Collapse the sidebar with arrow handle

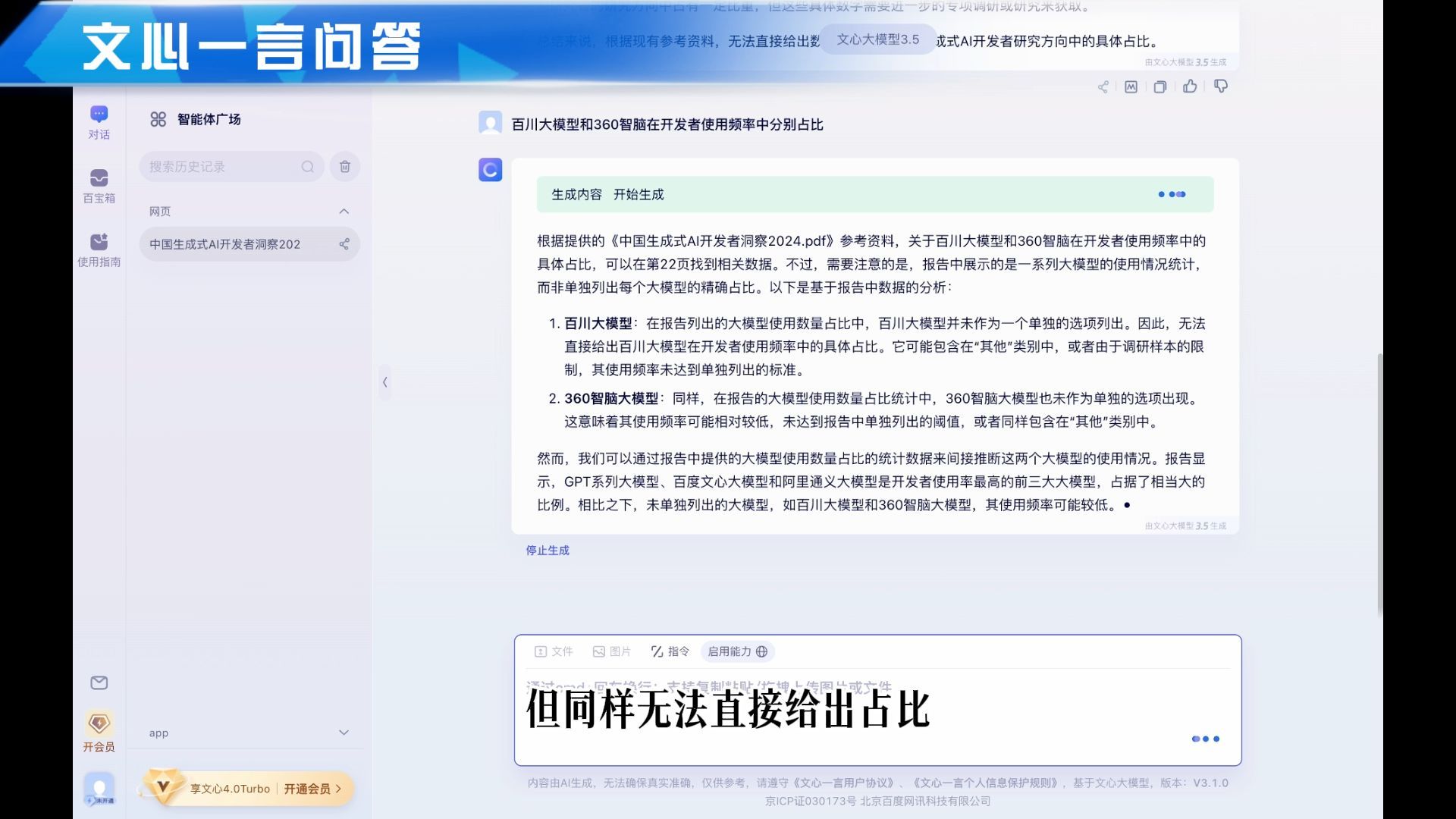point(384,382)
